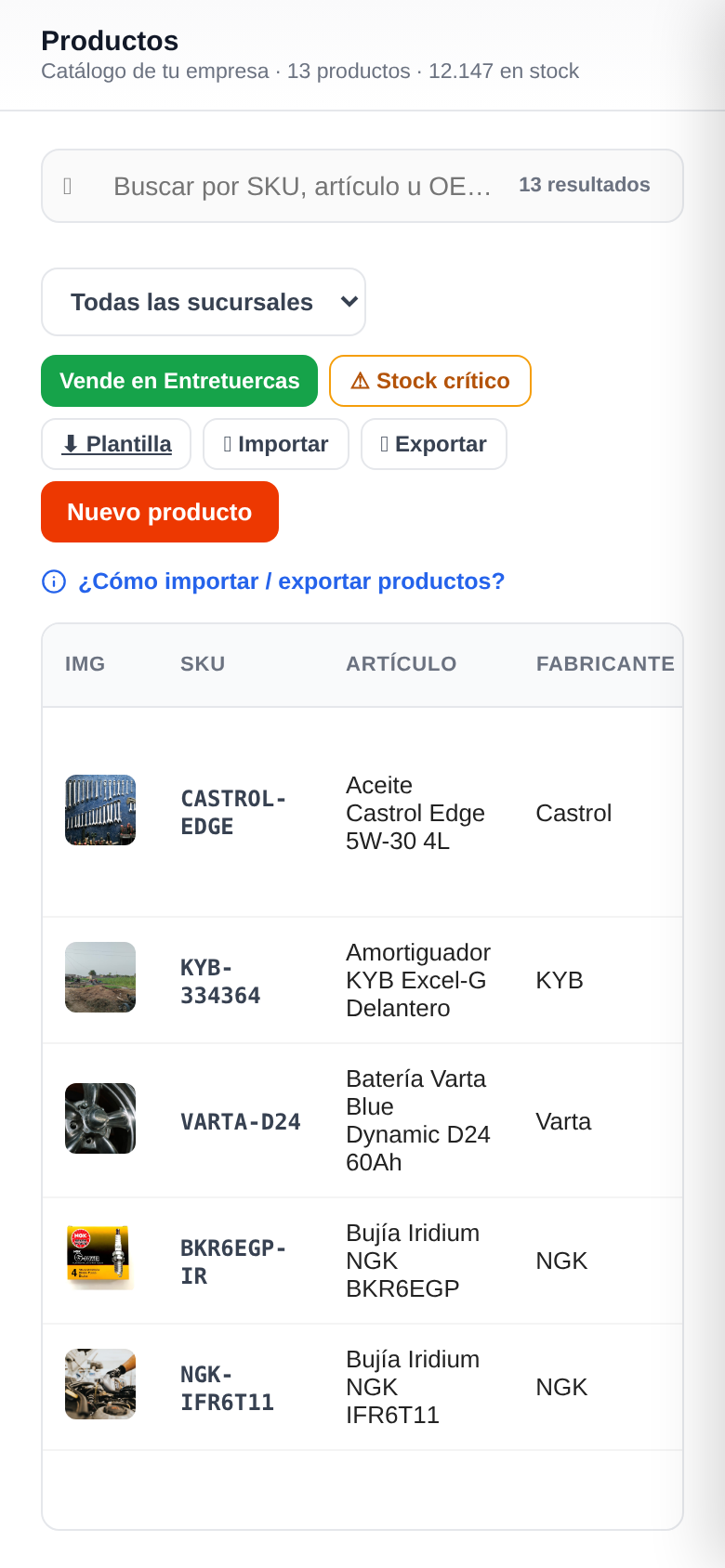Open the Todas las sucursales dropdown
The height and width of the screenshot is (1568, 725).
point(204,302)
